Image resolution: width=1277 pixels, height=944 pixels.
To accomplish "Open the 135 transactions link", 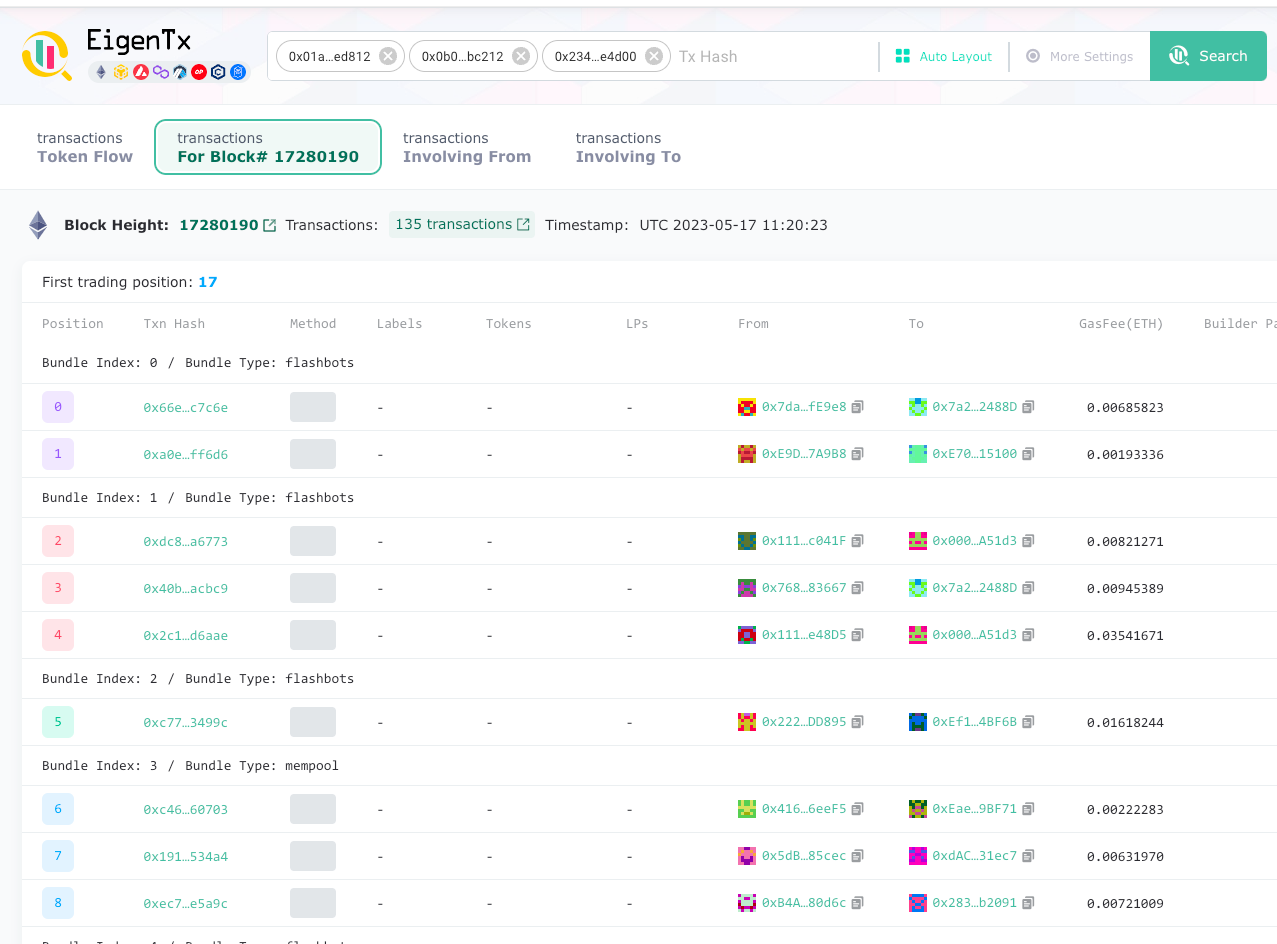I will pos(462,224).
